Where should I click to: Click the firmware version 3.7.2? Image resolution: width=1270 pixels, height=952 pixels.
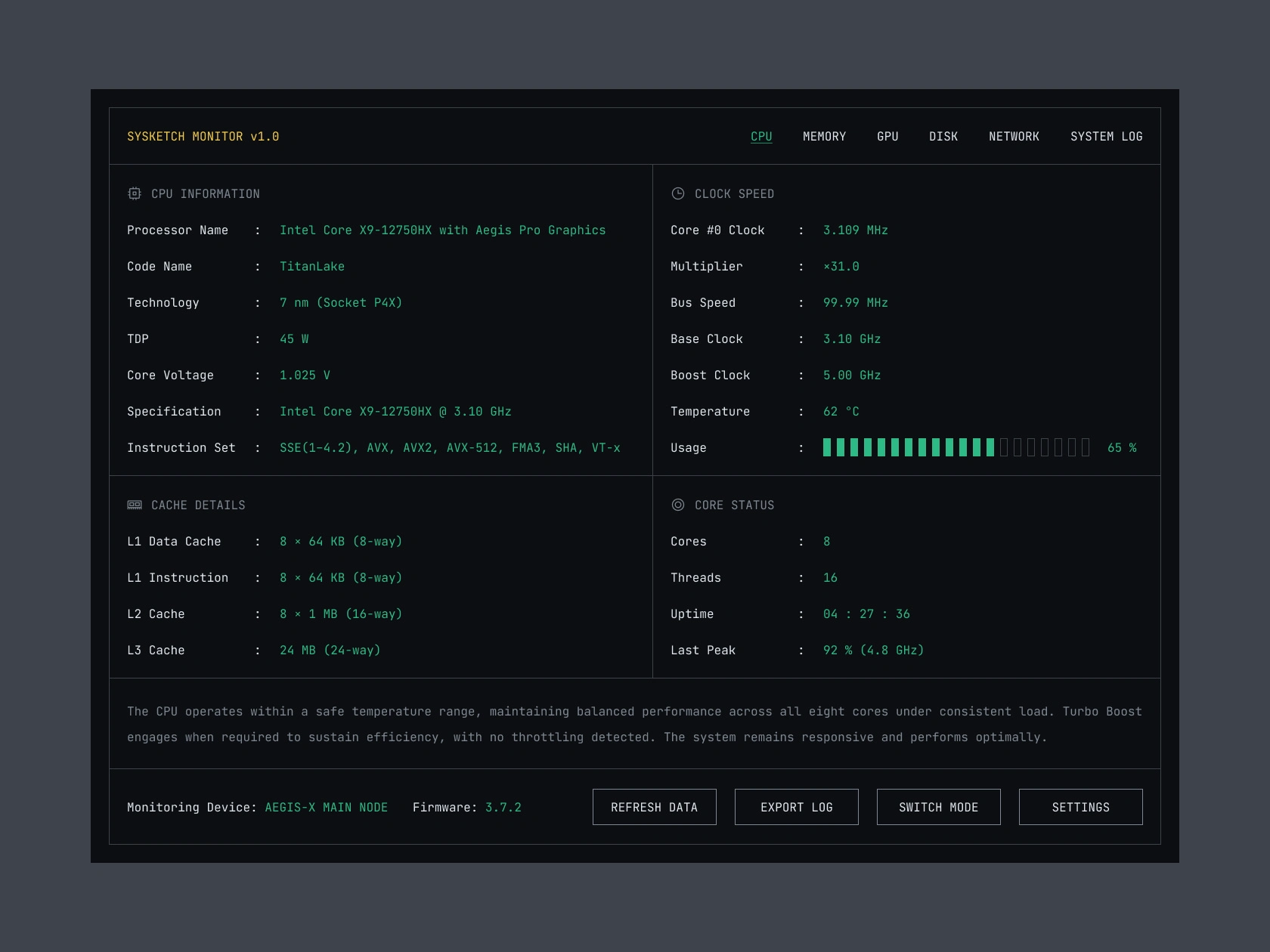click(503, 808)
